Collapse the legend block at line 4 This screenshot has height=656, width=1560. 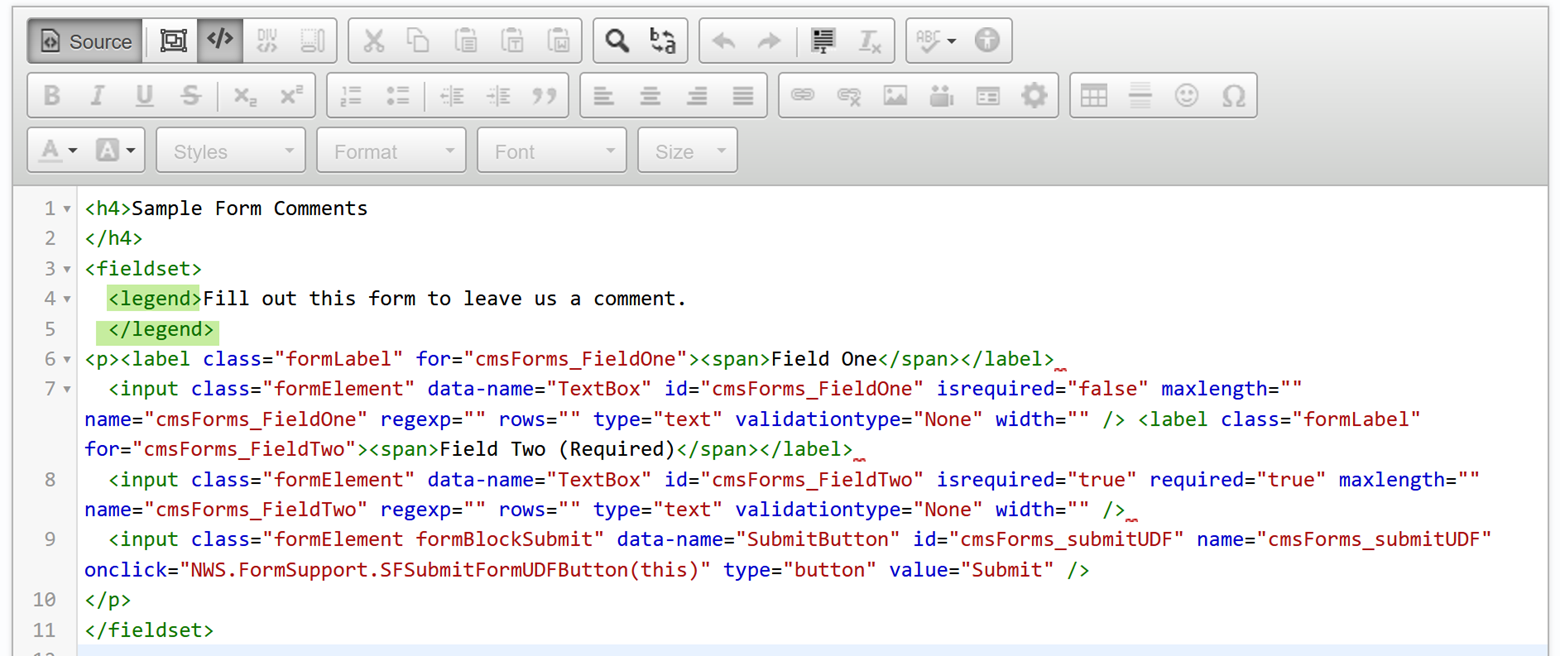click(x=66, y=299)
